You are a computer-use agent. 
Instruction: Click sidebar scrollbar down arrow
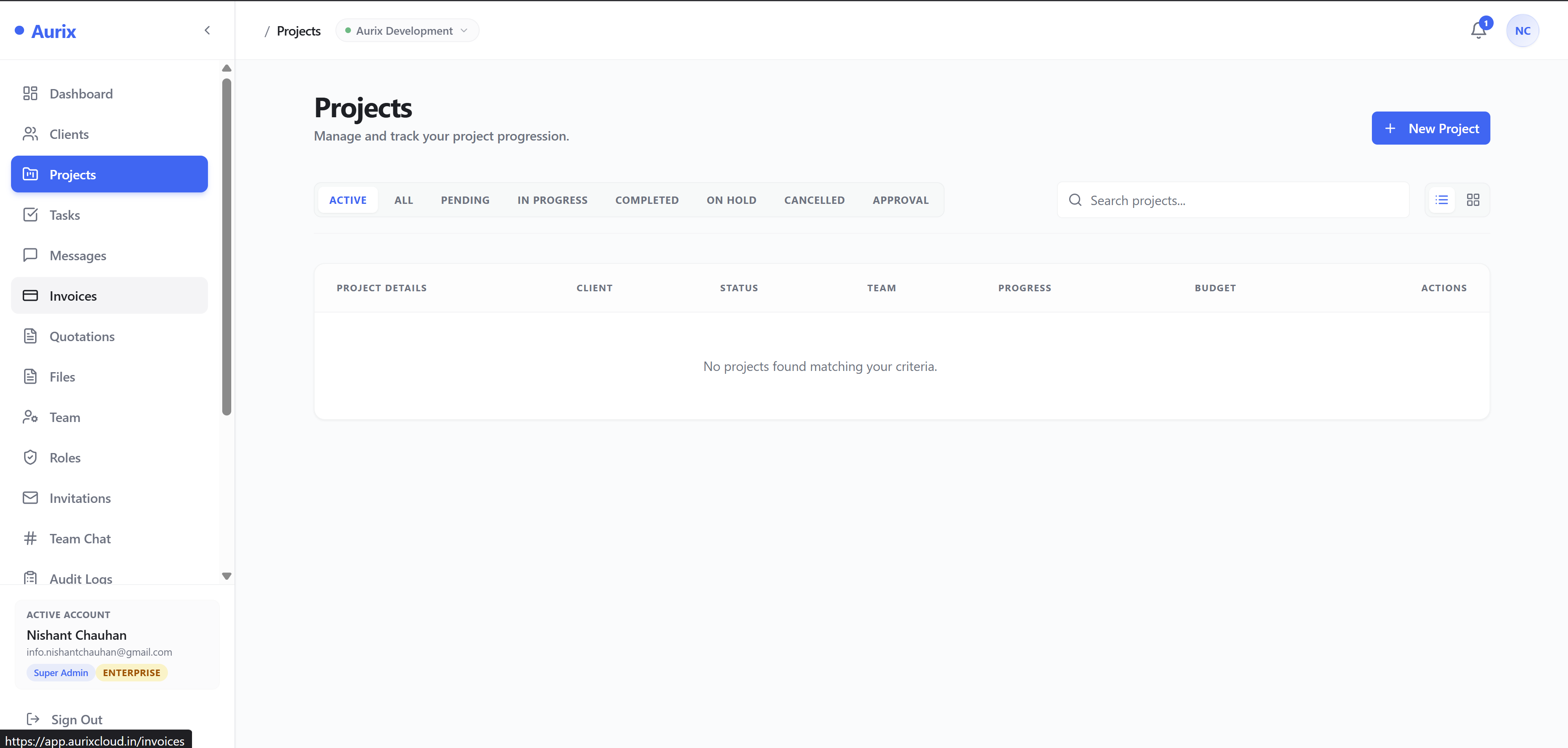pos(226,576)
